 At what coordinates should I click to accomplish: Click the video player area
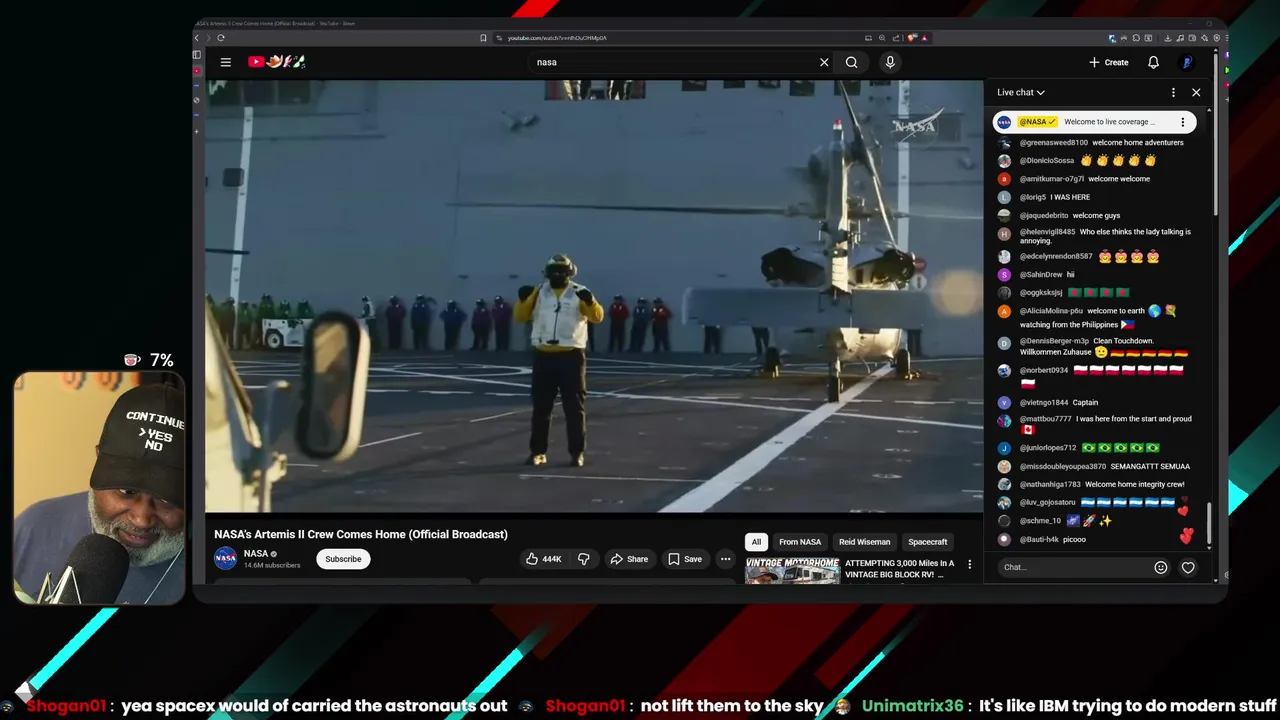[x=594, y=296]
